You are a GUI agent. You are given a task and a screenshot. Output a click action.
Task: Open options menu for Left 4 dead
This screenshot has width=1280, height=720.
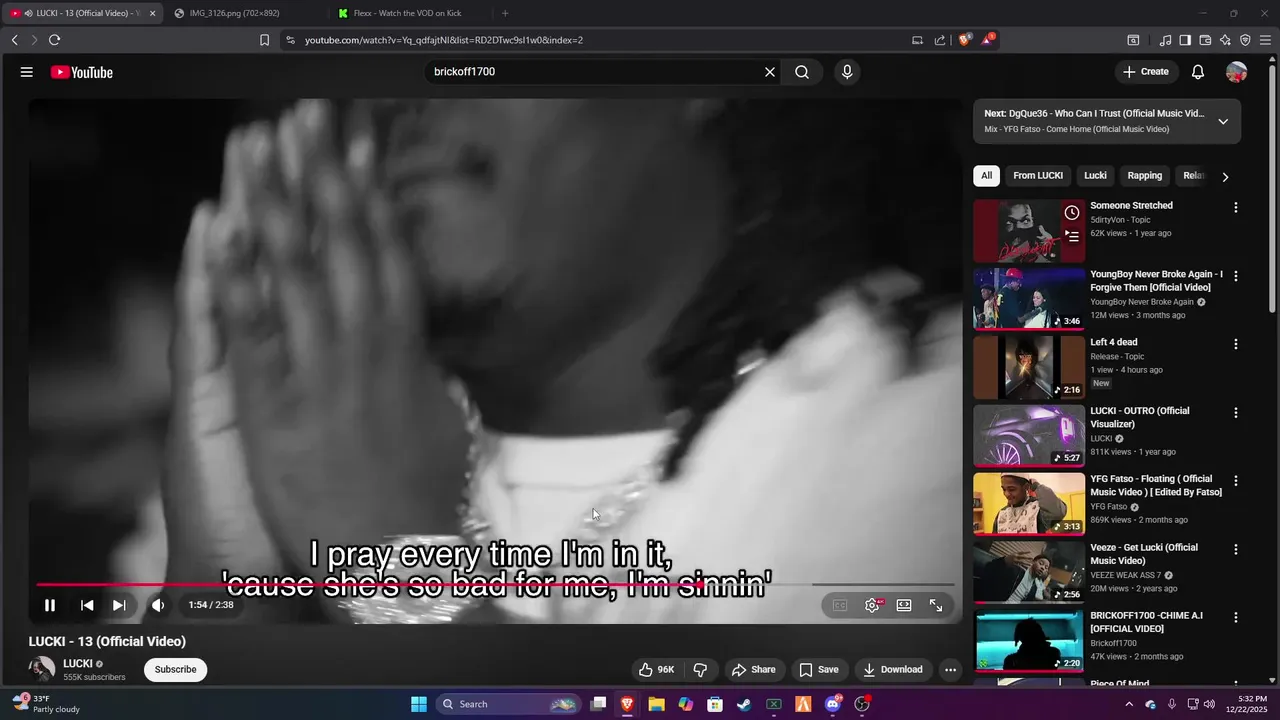tap(1236, 344)
